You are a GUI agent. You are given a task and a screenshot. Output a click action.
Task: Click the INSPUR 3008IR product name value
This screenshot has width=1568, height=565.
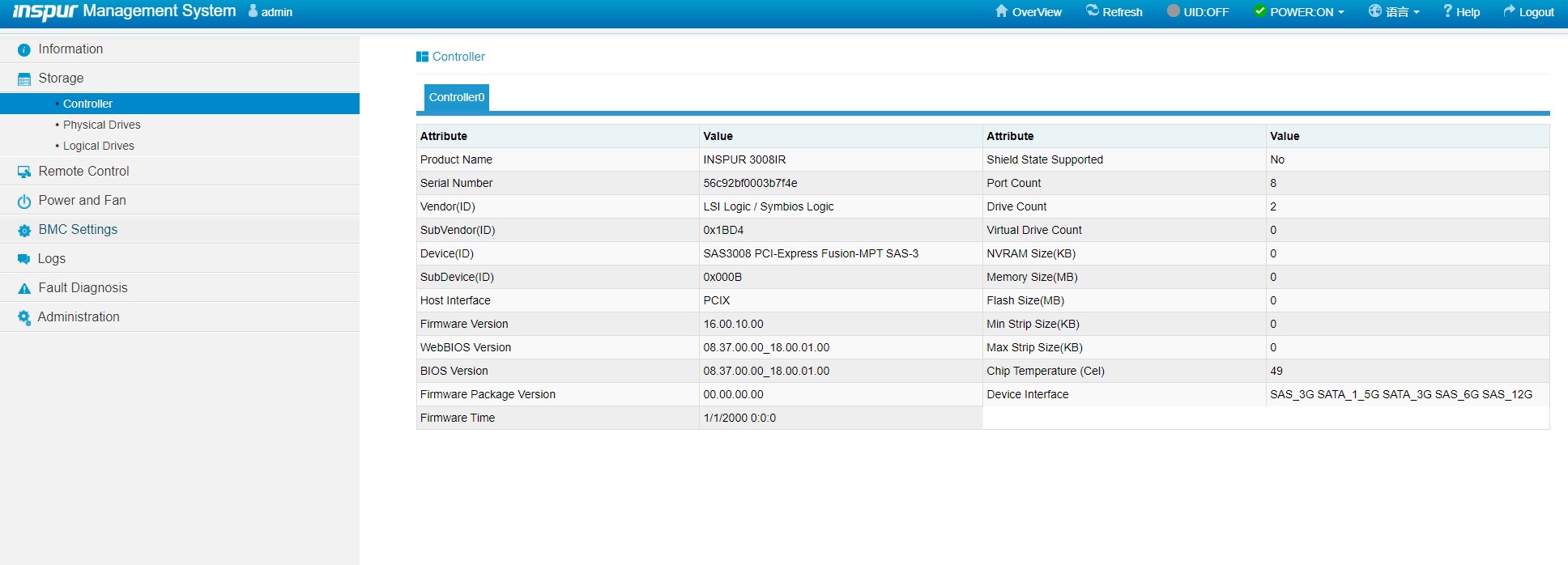click(744, 159)
